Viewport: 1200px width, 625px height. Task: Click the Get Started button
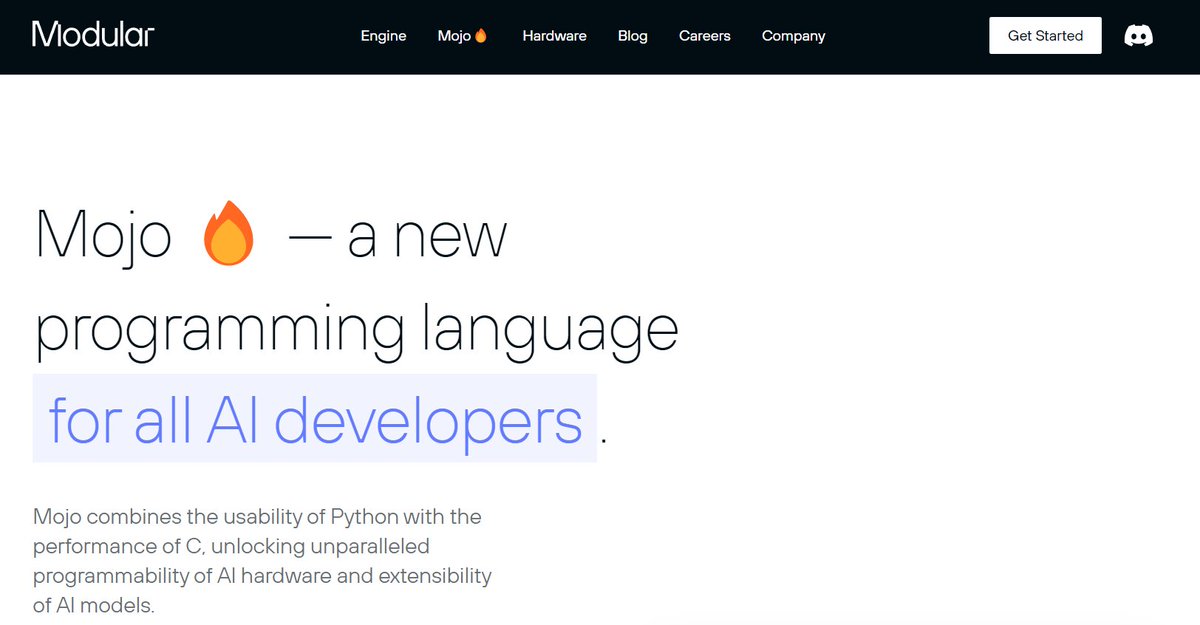click(1045, 35)
